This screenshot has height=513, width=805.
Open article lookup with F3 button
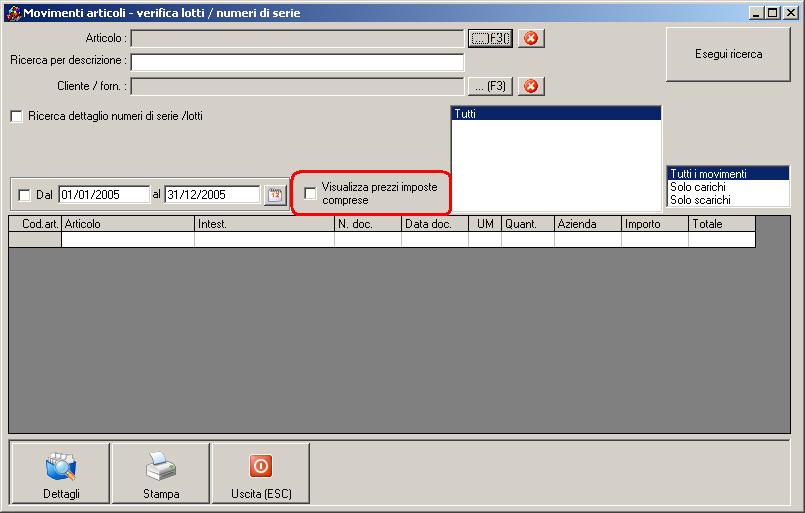490,38
